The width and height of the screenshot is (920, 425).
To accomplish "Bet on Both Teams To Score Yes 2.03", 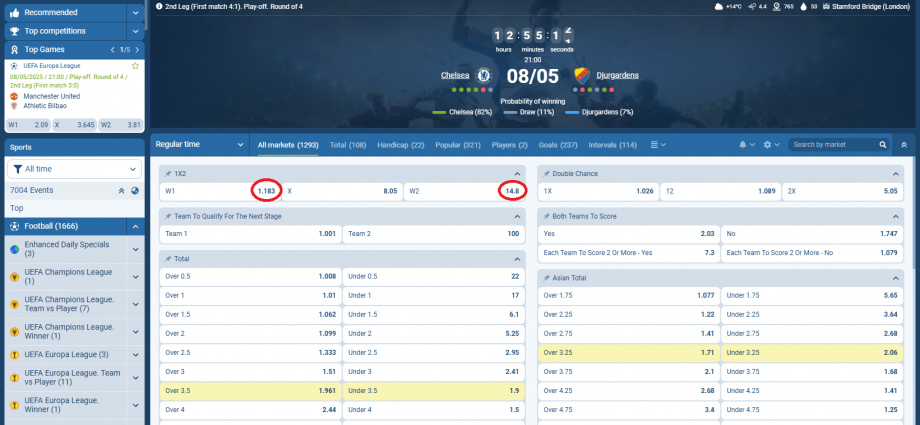I will pos(629,234).
